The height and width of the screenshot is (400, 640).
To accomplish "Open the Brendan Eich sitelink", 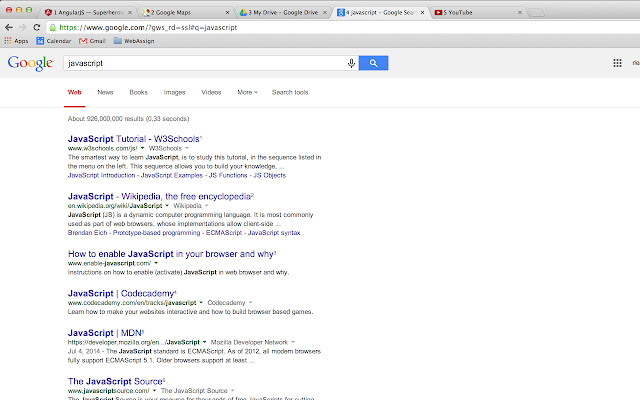I will point(87,233).
